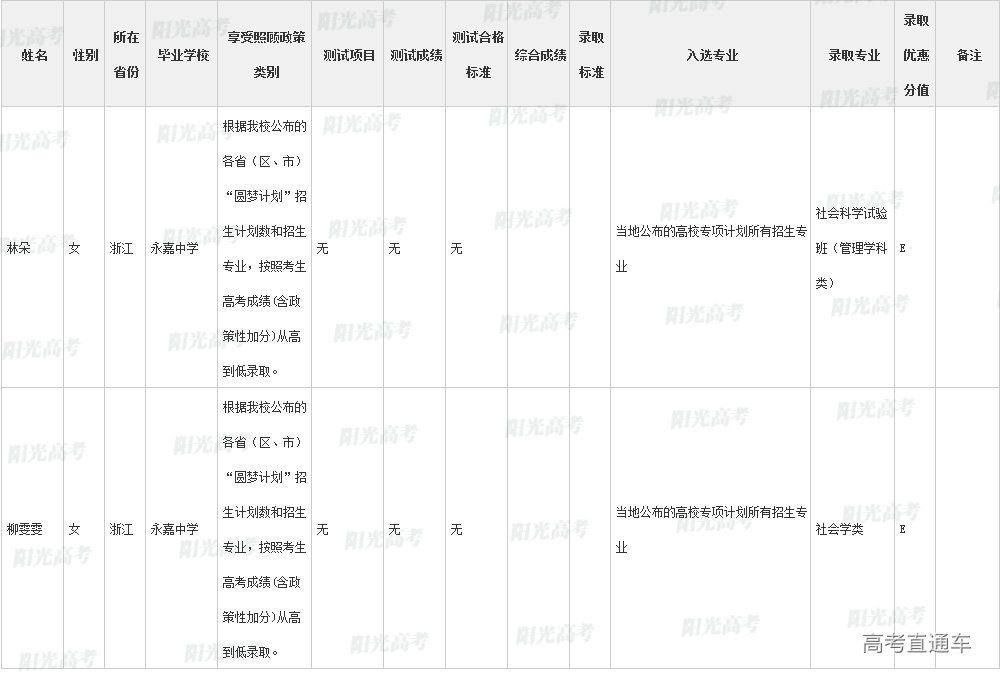Click the 测试合格标准 header cell
This screenshot has height=683, width=1000.
[478, 55]
